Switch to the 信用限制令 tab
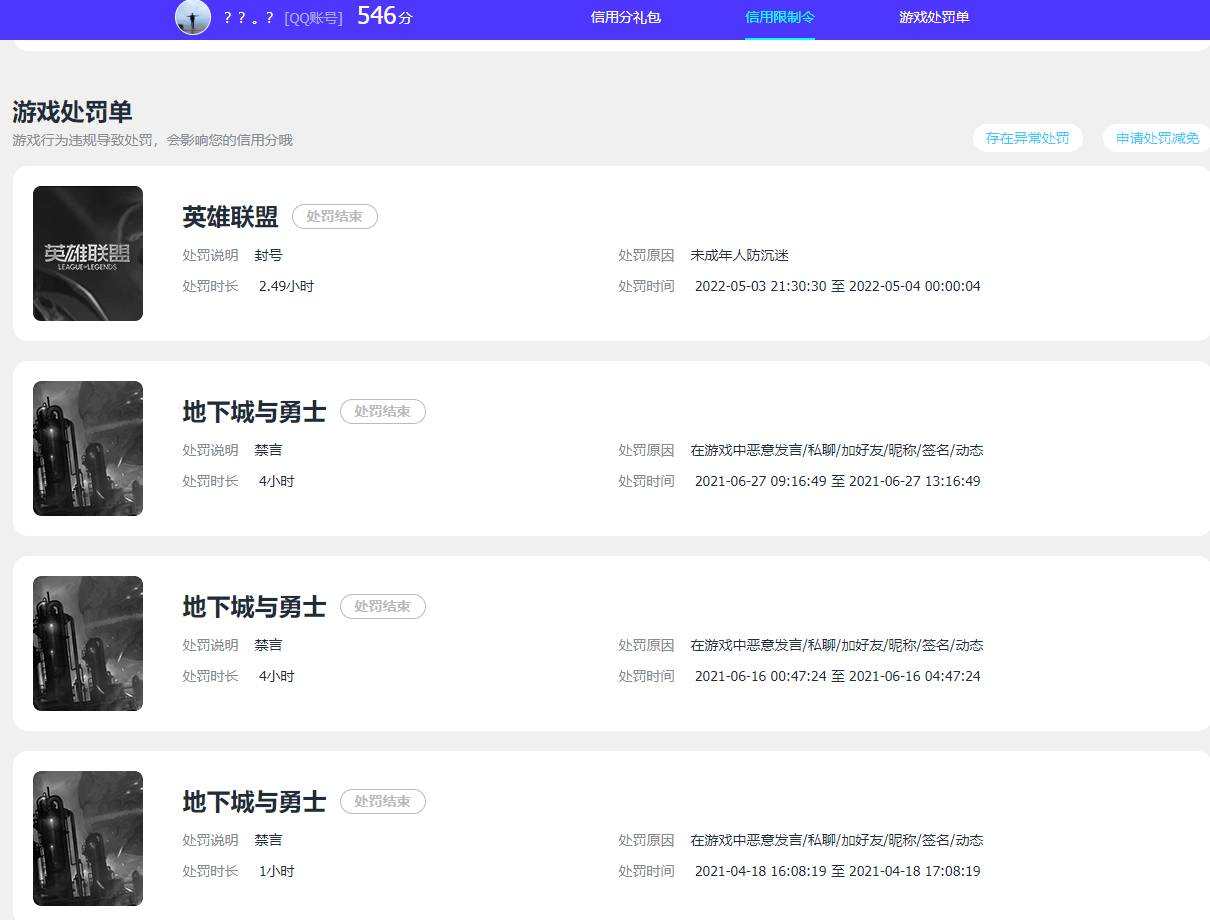1210x920 pixels. pos(780,17)
